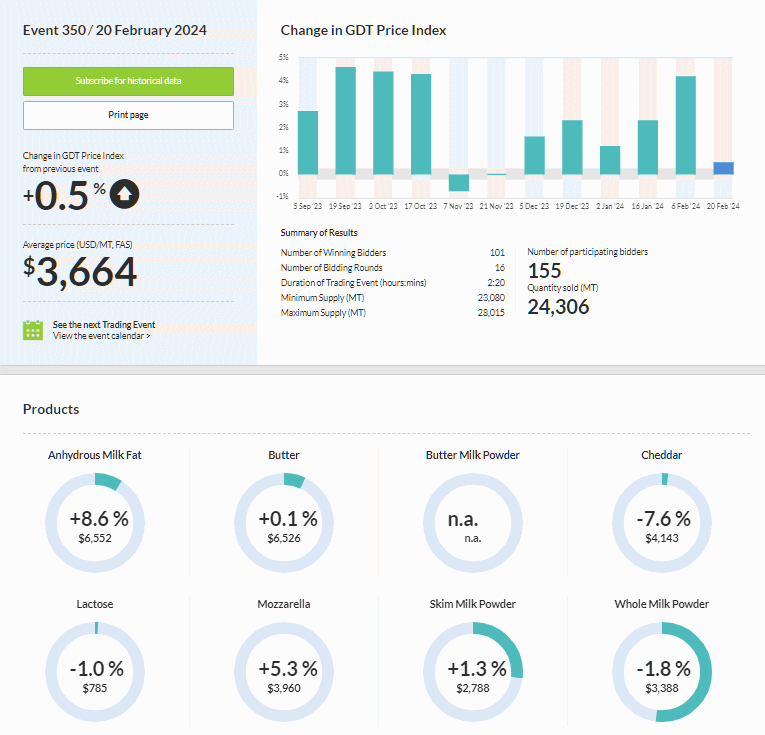This screenshot has width=765, height=735.
Task: Open the Cheddar -7.6% donut chart
Action: [x=662, y=523]
